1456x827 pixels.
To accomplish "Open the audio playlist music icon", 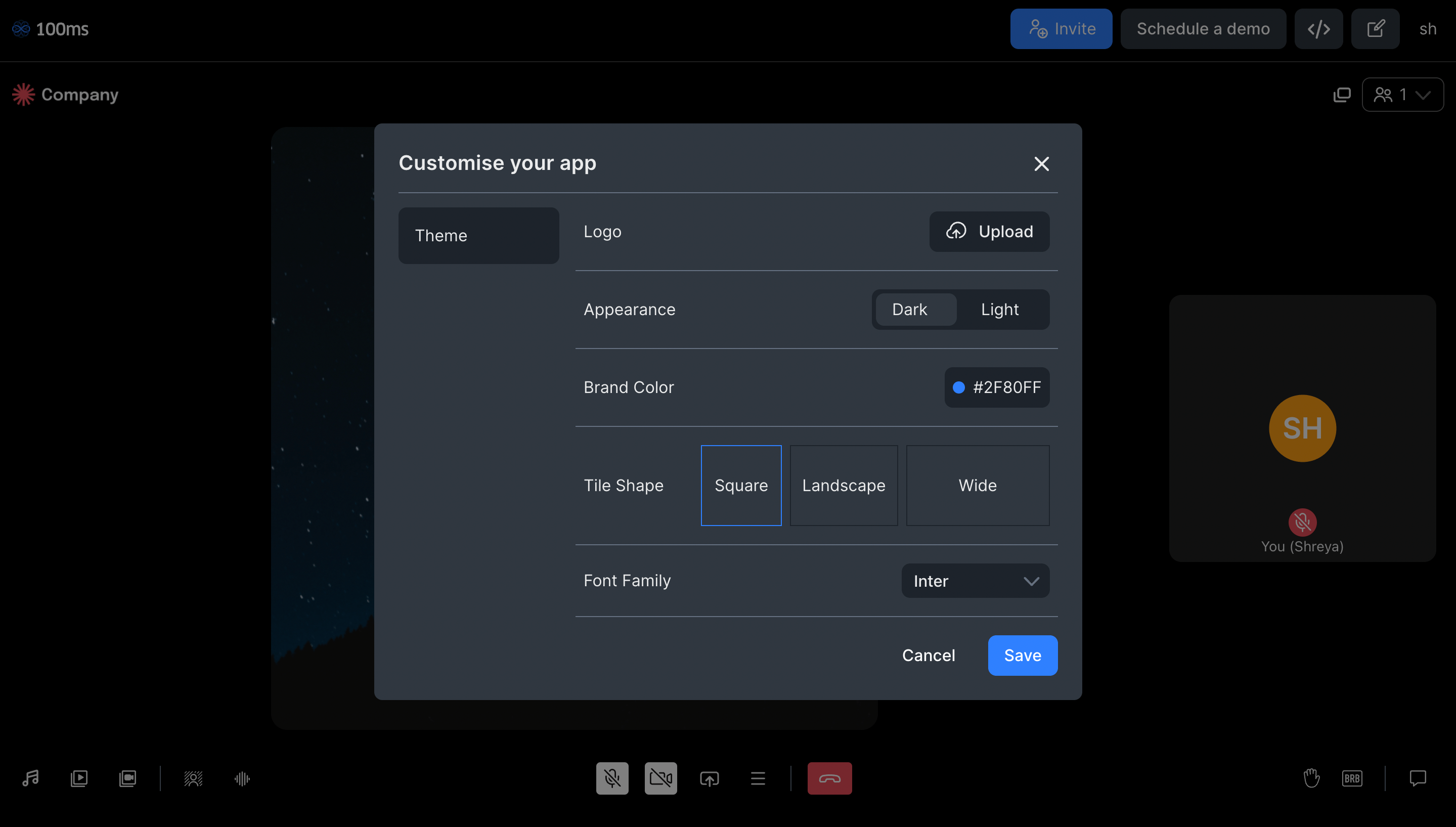I will [x=31, y=777].
